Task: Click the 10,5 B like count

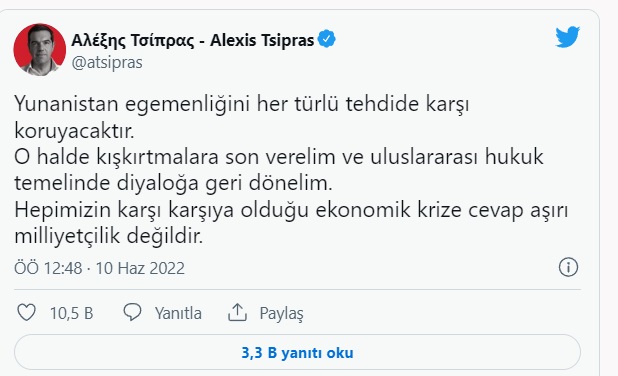Action: click(71, 313)
